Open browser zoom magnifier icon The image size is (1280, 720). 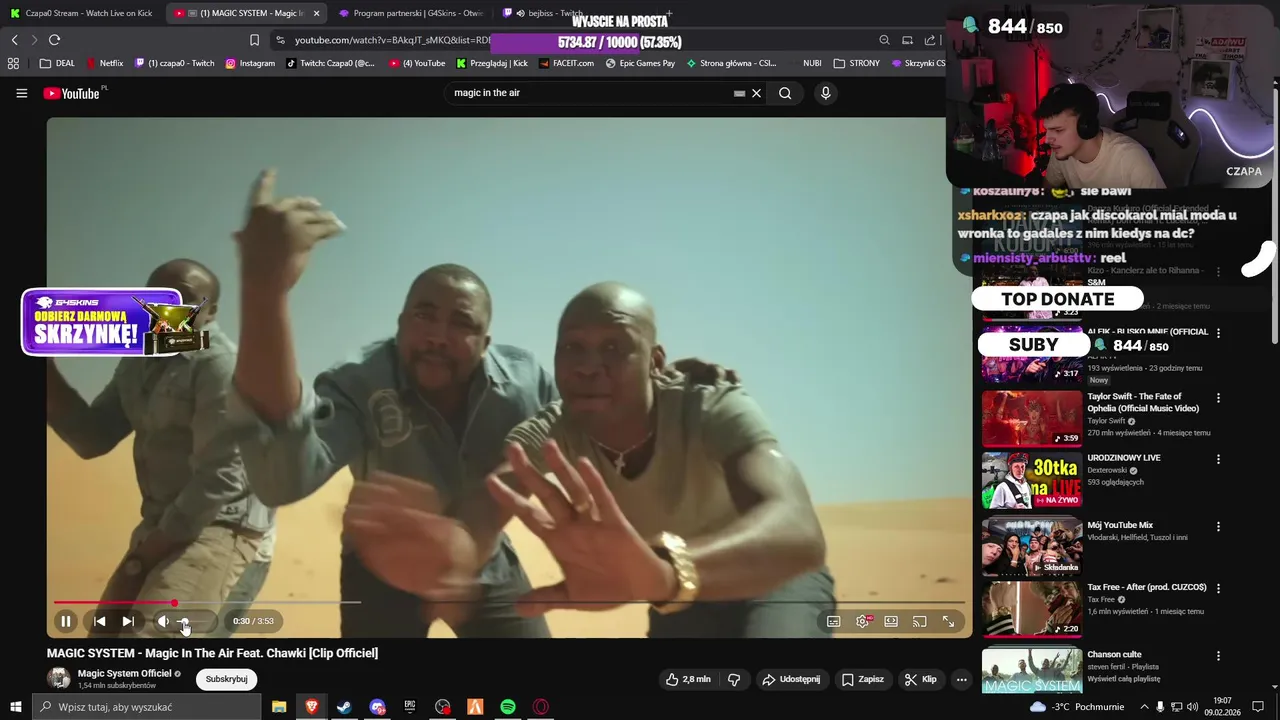(884, 40)
